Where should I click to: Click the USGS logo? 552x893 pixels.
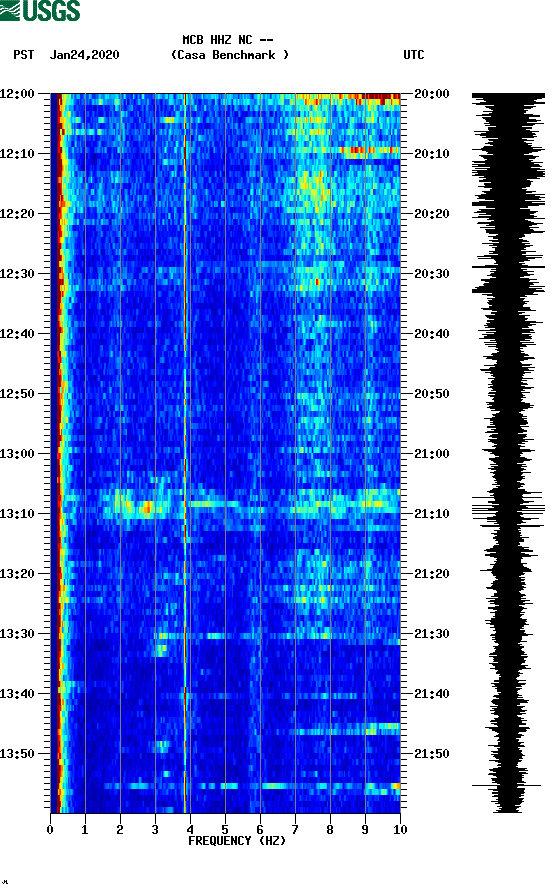40,11
